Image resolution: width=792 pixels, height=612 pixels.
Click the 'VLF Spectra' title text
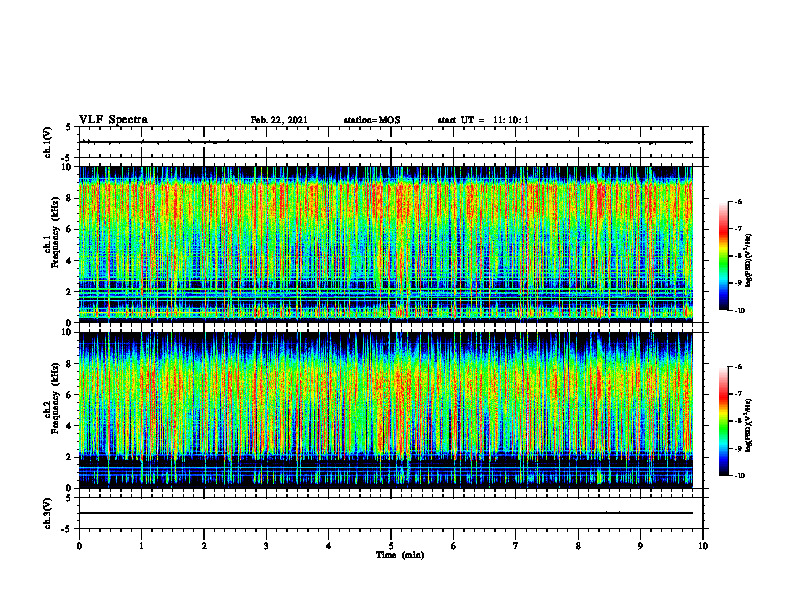pos(113,120)
